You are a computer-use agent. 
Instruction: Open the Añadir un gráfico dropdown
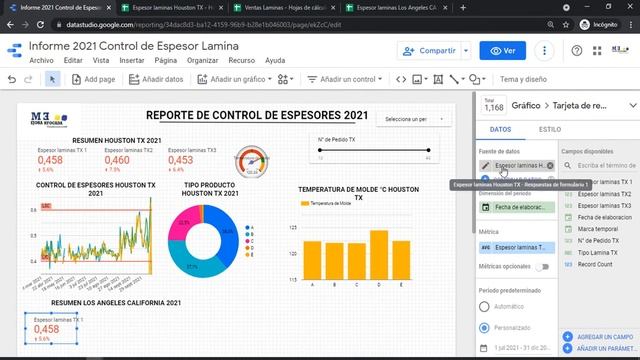234,79
